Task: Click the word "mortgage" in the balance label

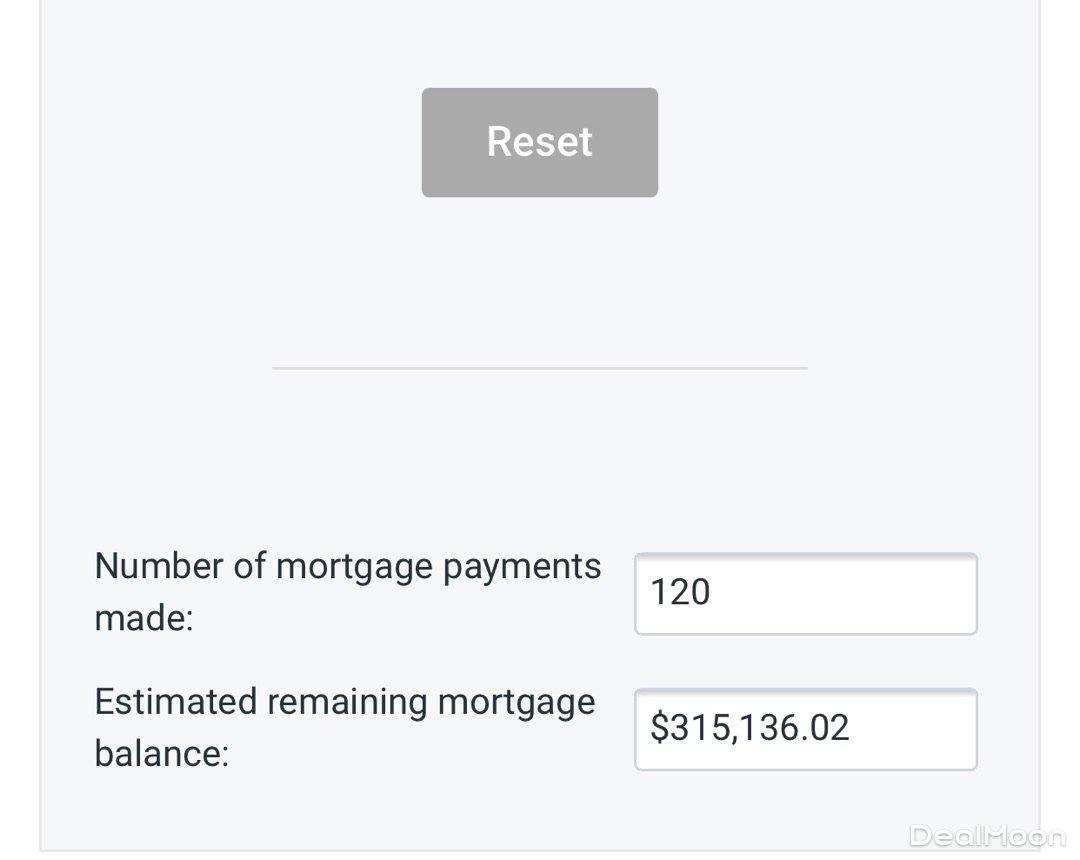Action: click(516, 702)
